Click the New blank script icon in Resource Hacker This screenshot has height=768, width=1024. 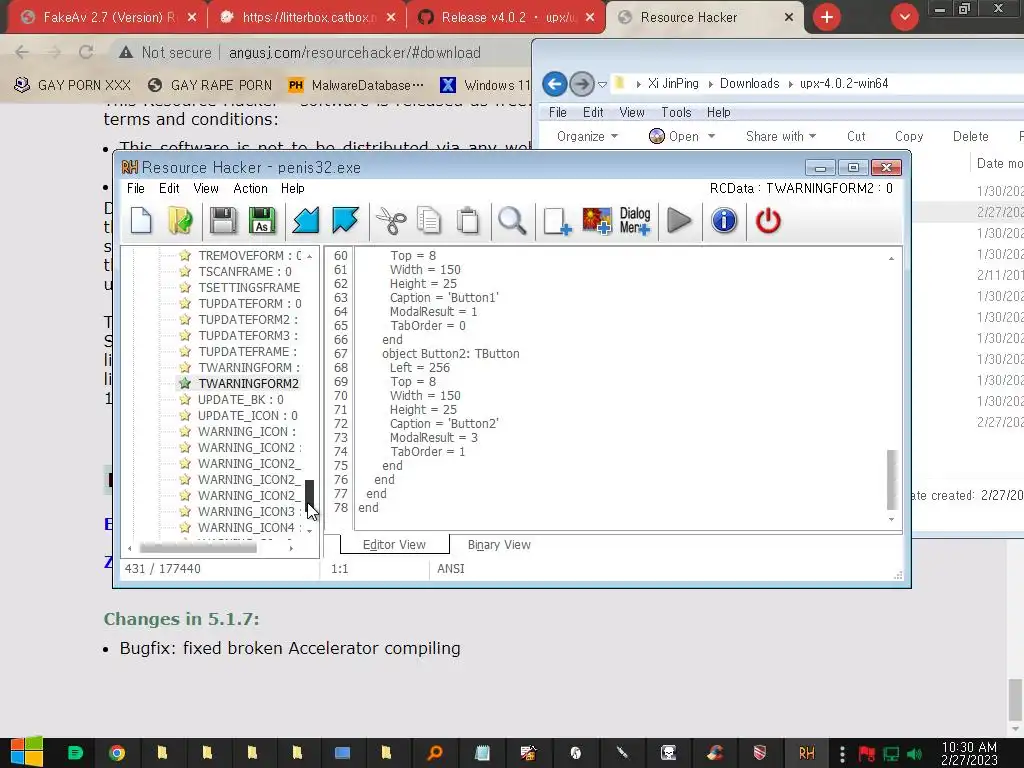pos(141,221)
